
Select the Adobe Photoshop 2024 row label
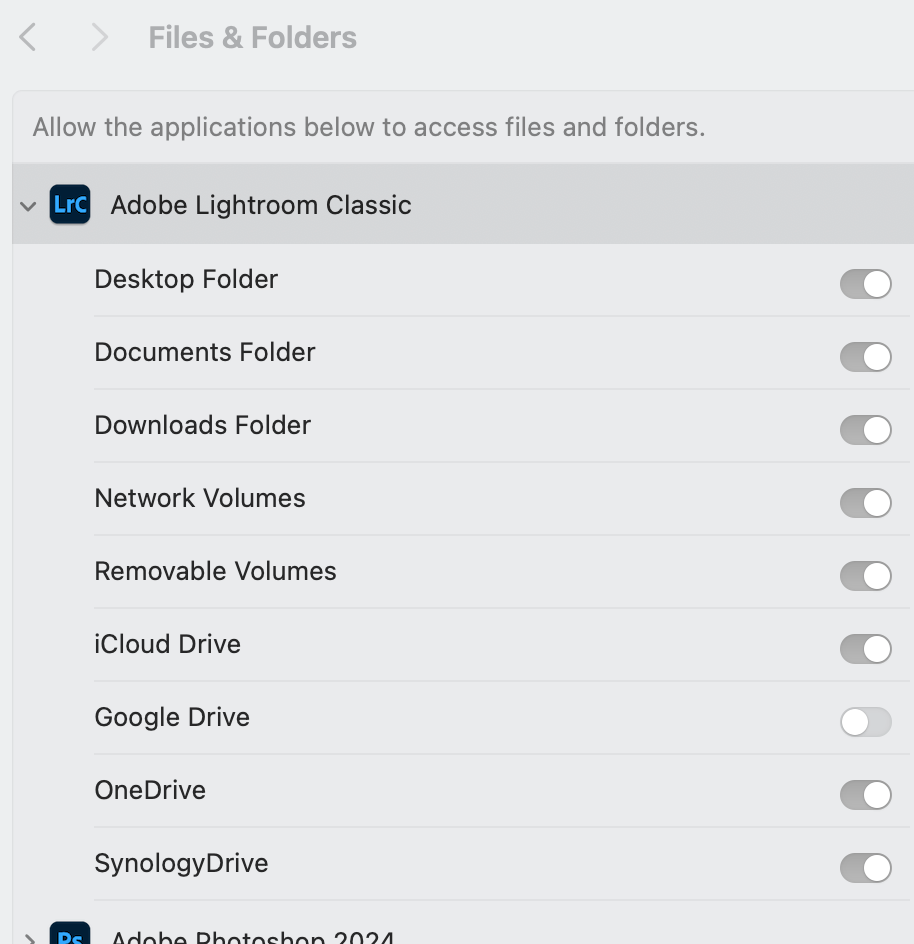click(252, 937)
